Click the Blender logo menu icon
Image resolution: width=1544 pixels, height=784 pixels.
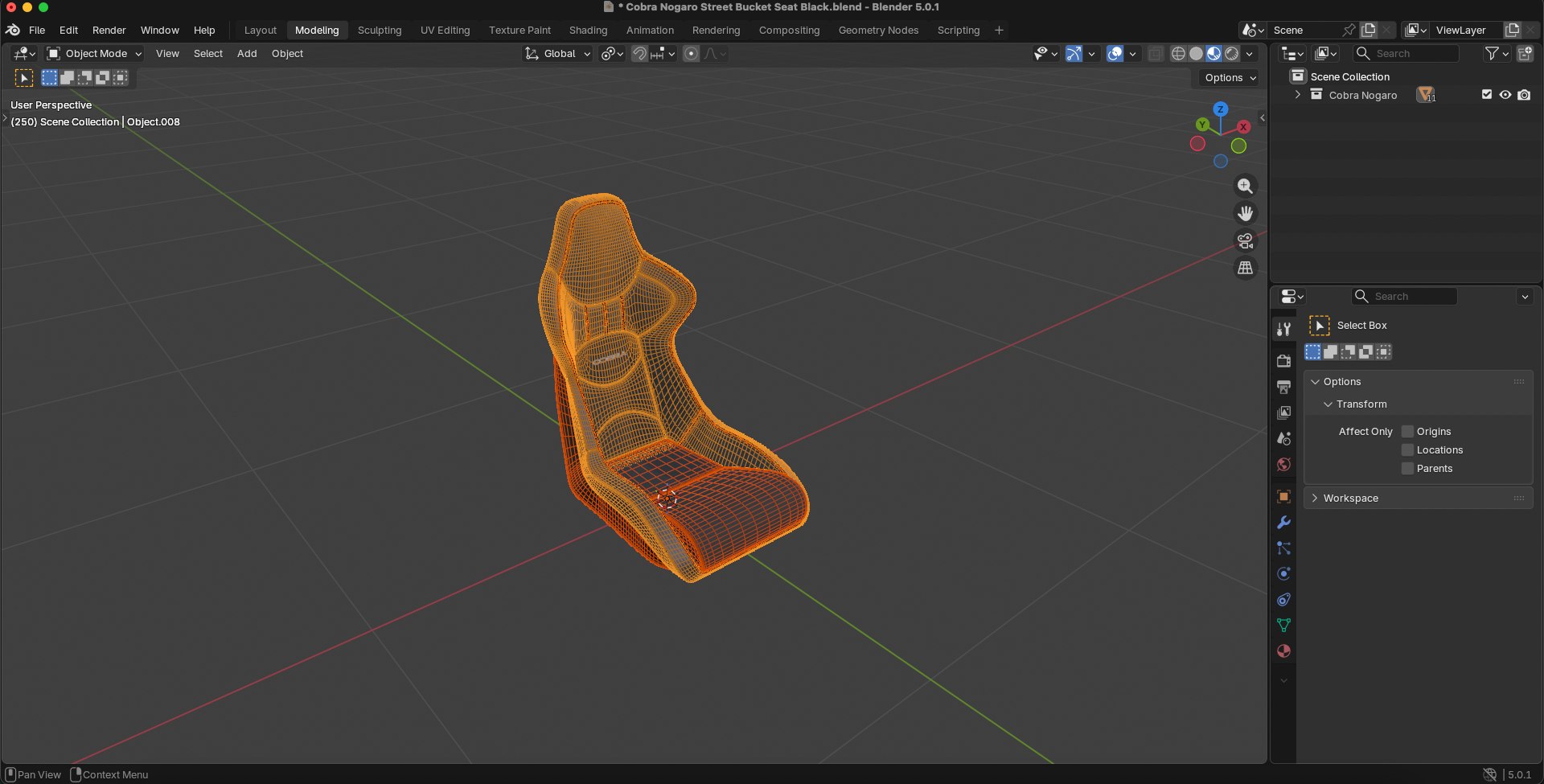coord(13,30)
